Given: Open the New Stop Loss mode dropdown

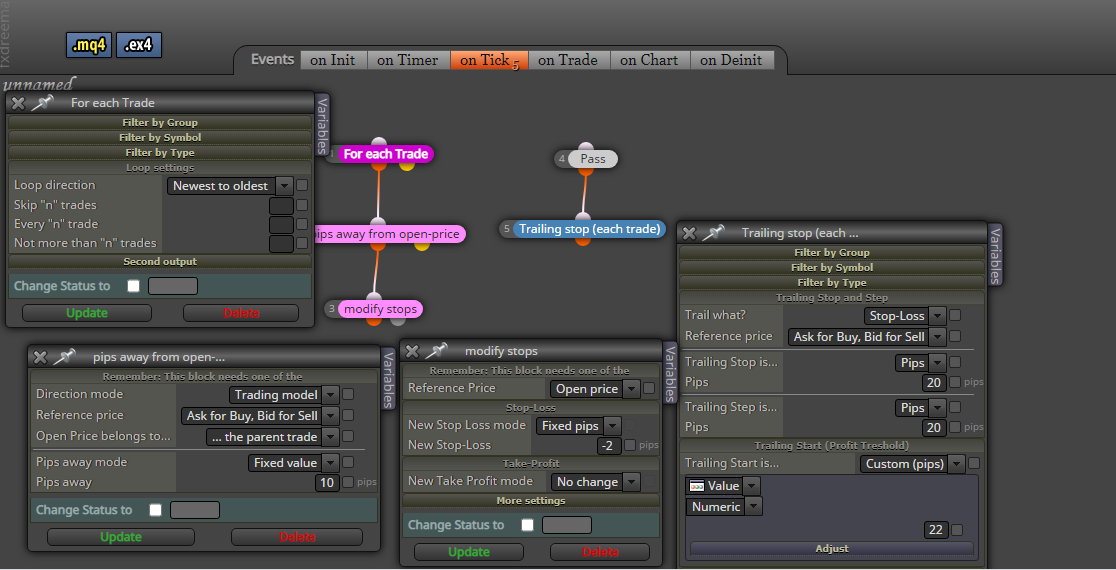Looking at the screenshot, I should [579, 426].
